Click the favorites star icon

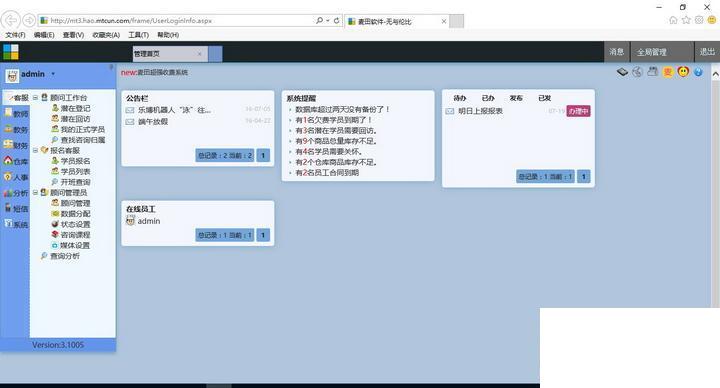686,20
